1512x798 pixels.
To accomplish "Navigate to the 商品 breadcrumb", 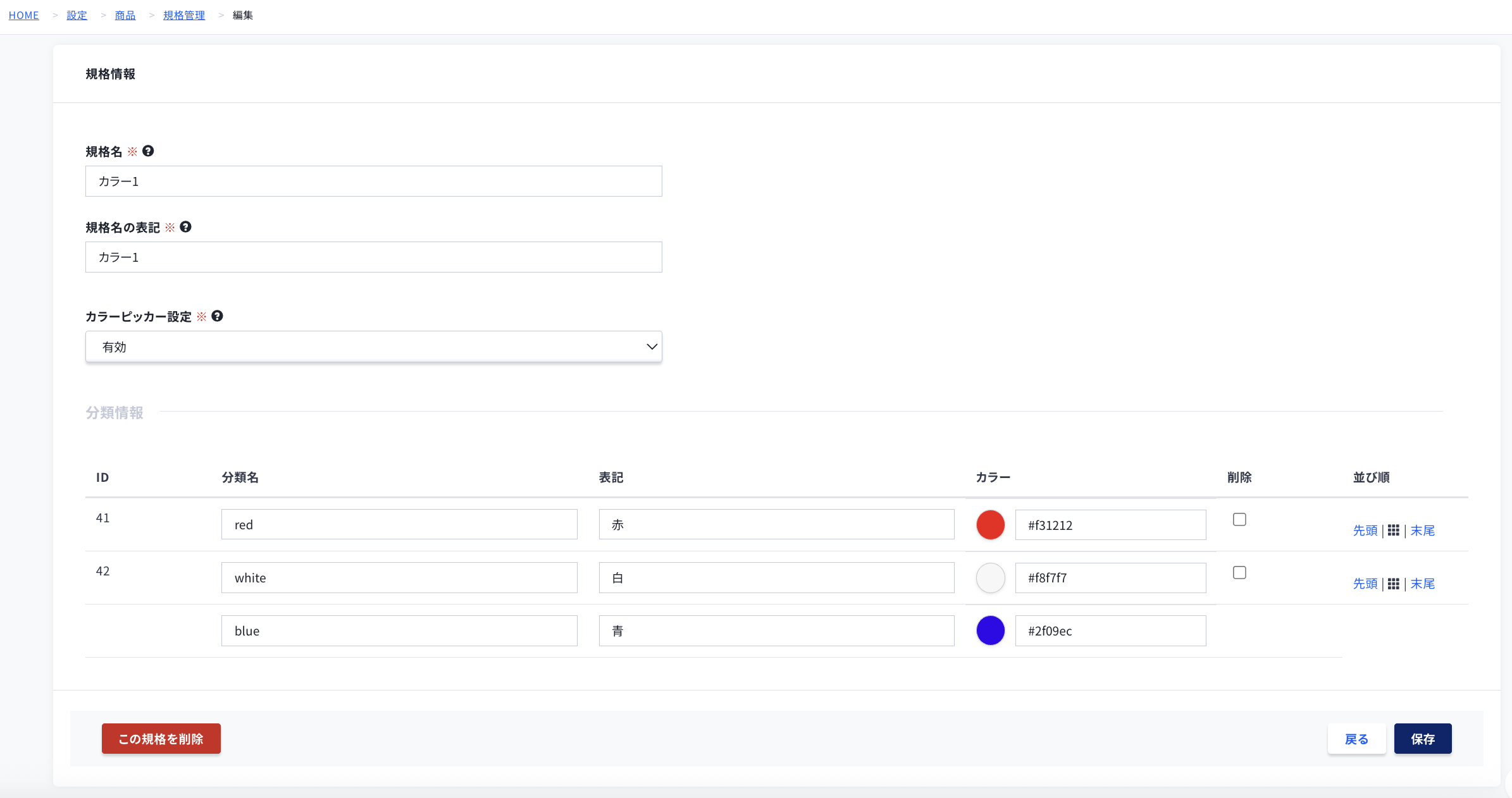I will tap(125, 15).
